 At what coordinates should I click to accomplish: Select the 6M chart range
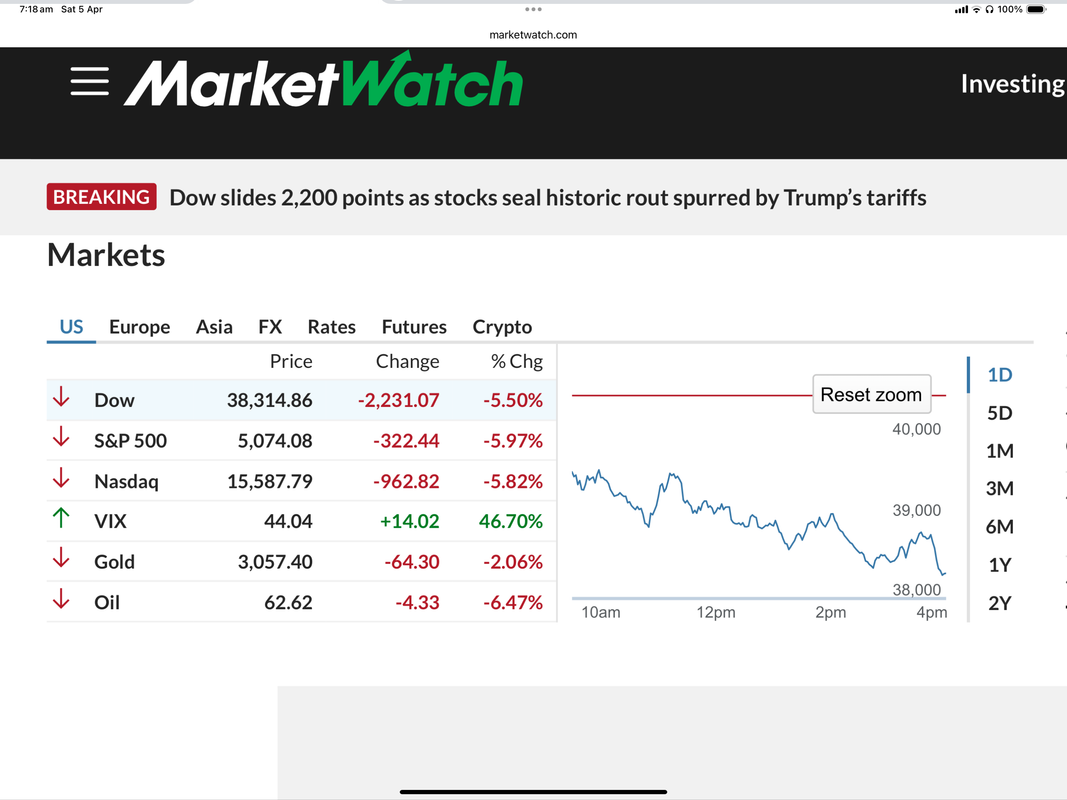pos(1000,527)
